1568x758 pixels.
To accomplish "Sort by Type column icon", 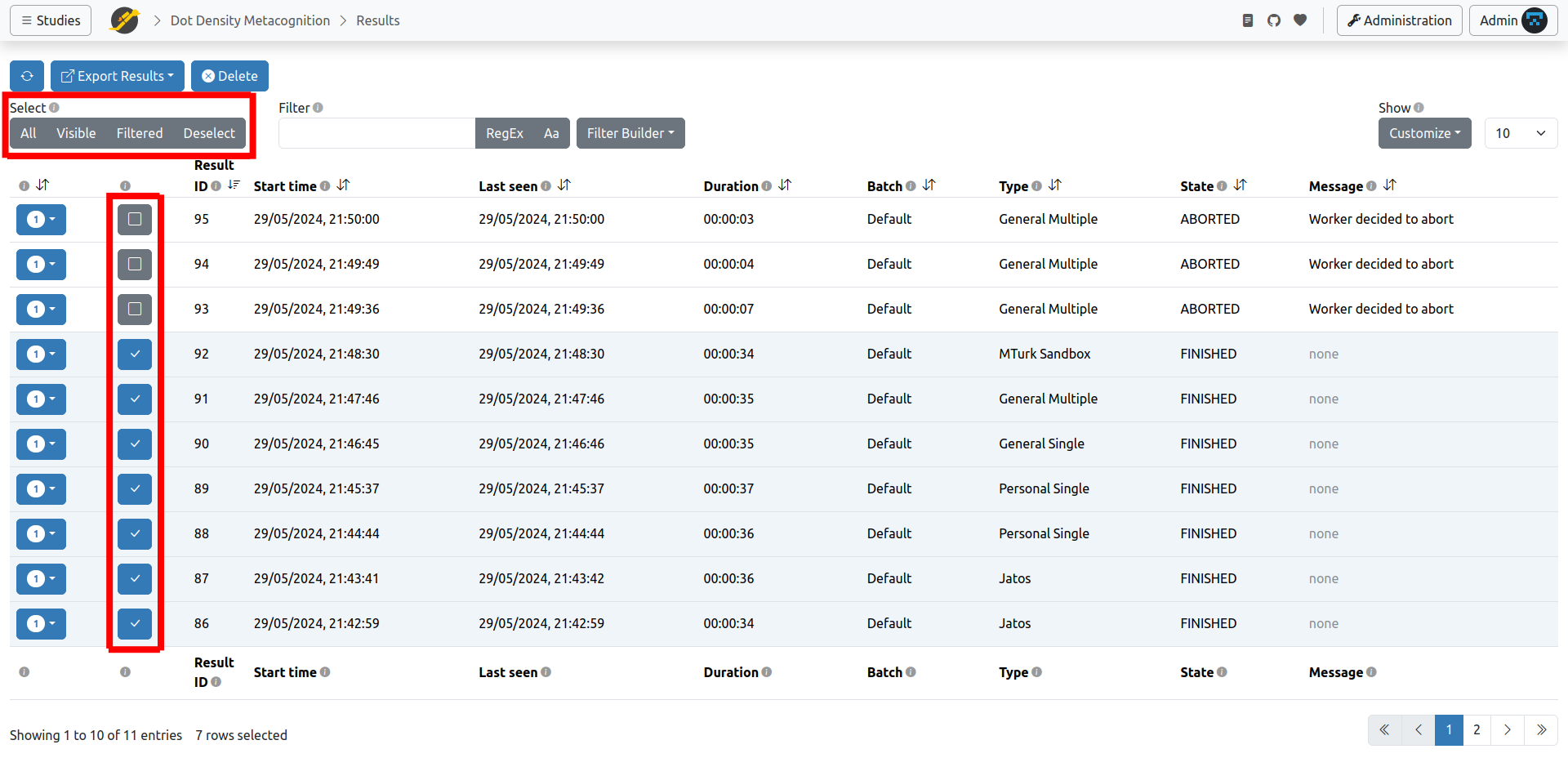I will coord(1054,185).
